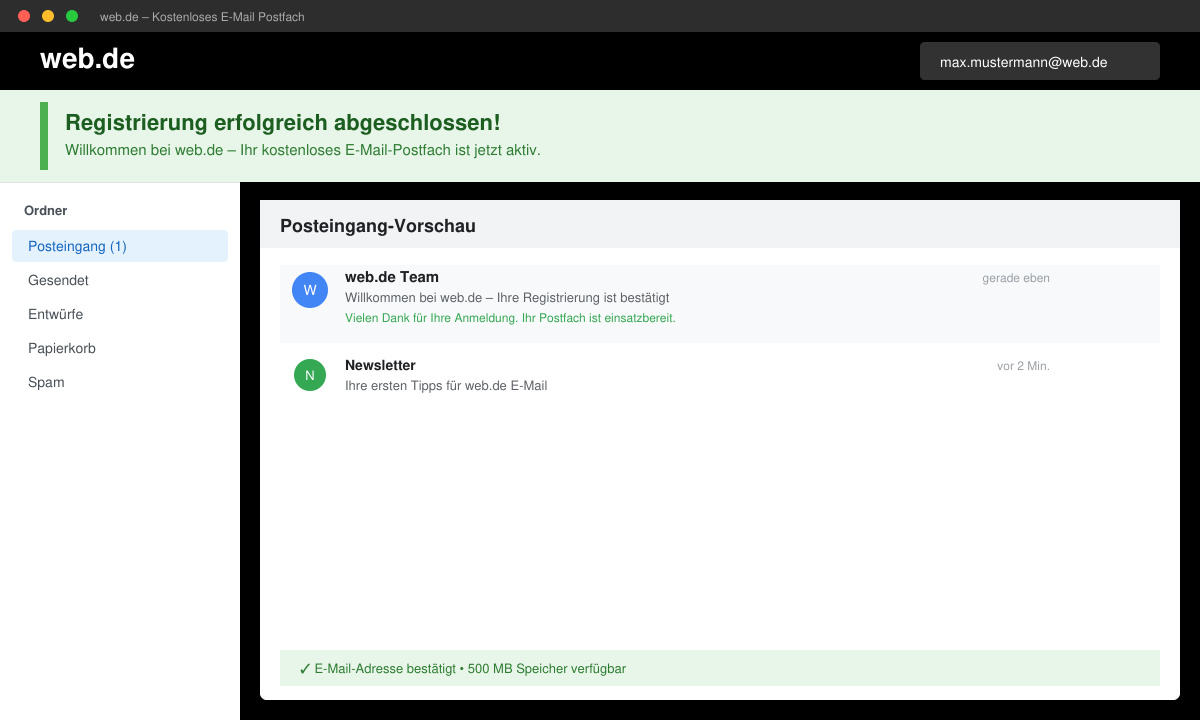Image resolution: width=1200 pixels, height=720 pixels.
Task: Click subject 'Ihre ersten Tipps für web.de E-Mail'
Action: [x=446, y=386]
